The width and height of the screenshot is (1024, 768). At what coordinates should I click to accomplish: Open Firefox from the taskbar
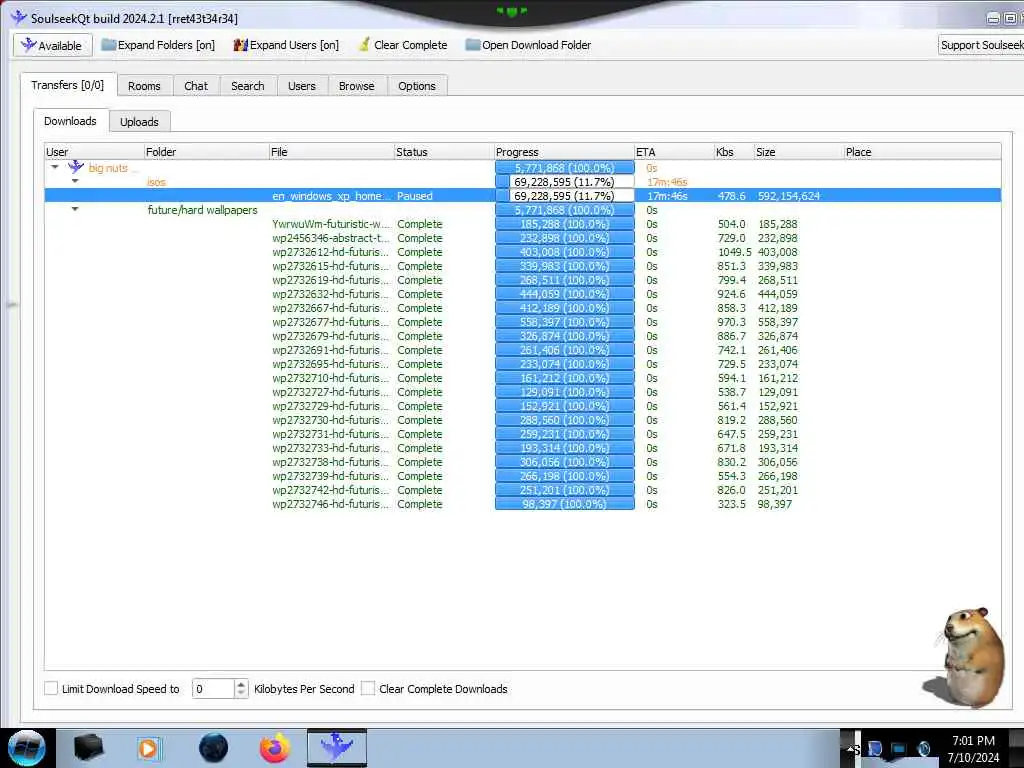[275, 748]
